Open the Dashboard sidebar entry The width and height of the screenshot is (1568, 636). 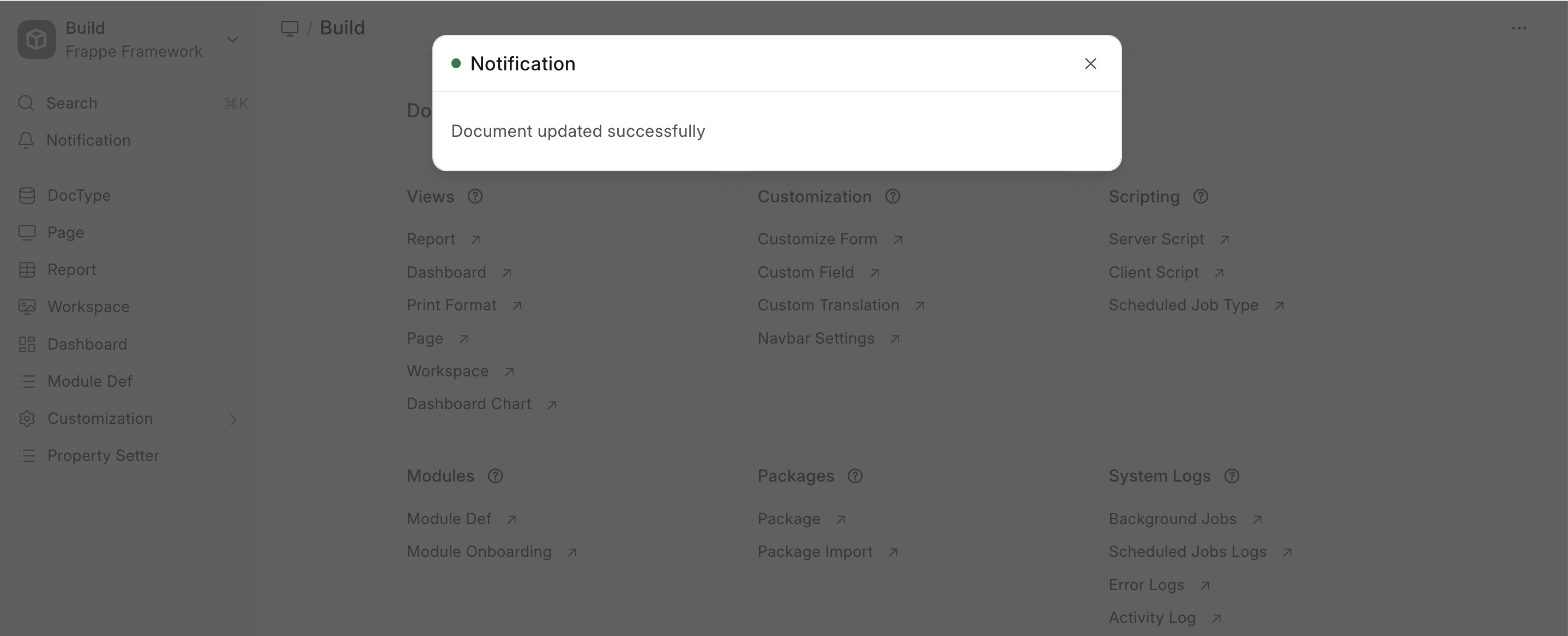(x=87, y=344)
